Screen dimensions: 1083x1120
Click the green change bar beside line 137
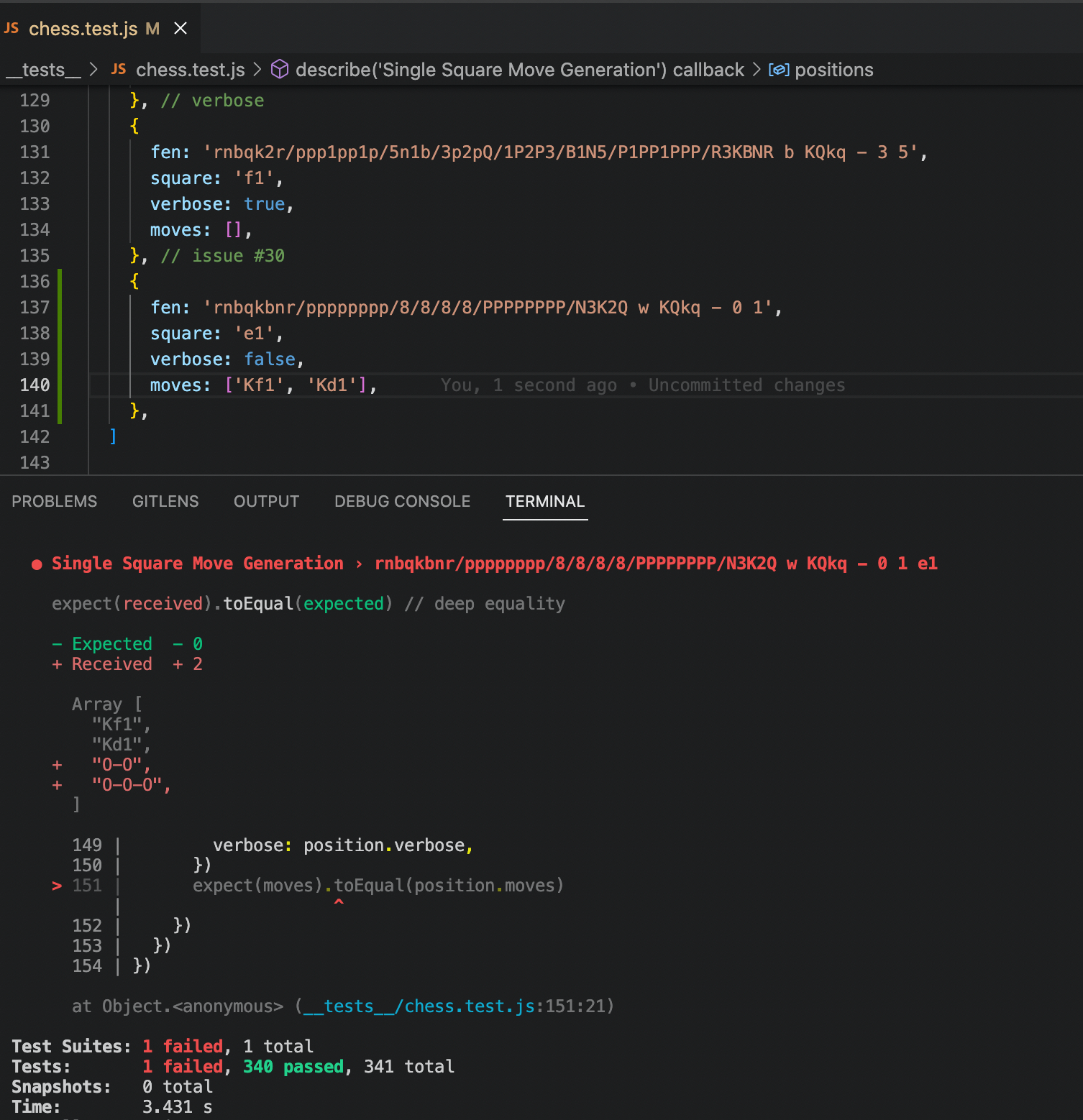[x=60, y=307]
